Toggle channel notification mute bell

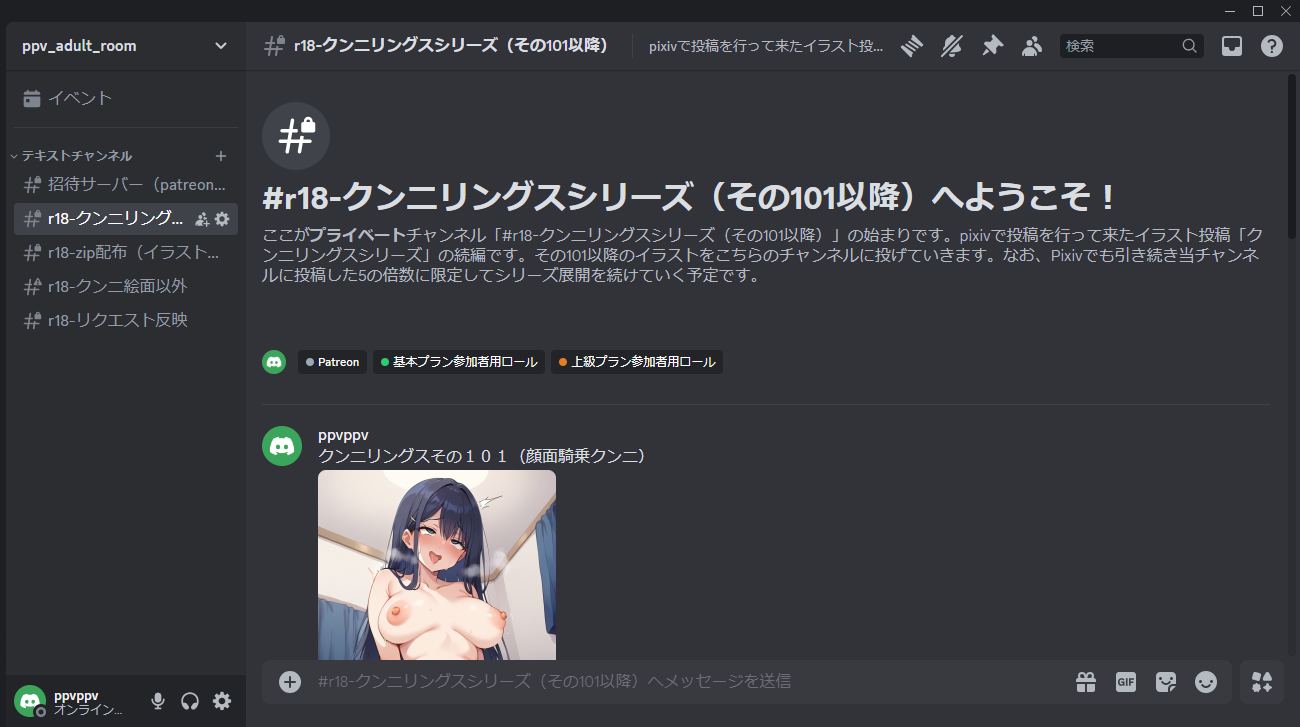[x=951, y=46]
